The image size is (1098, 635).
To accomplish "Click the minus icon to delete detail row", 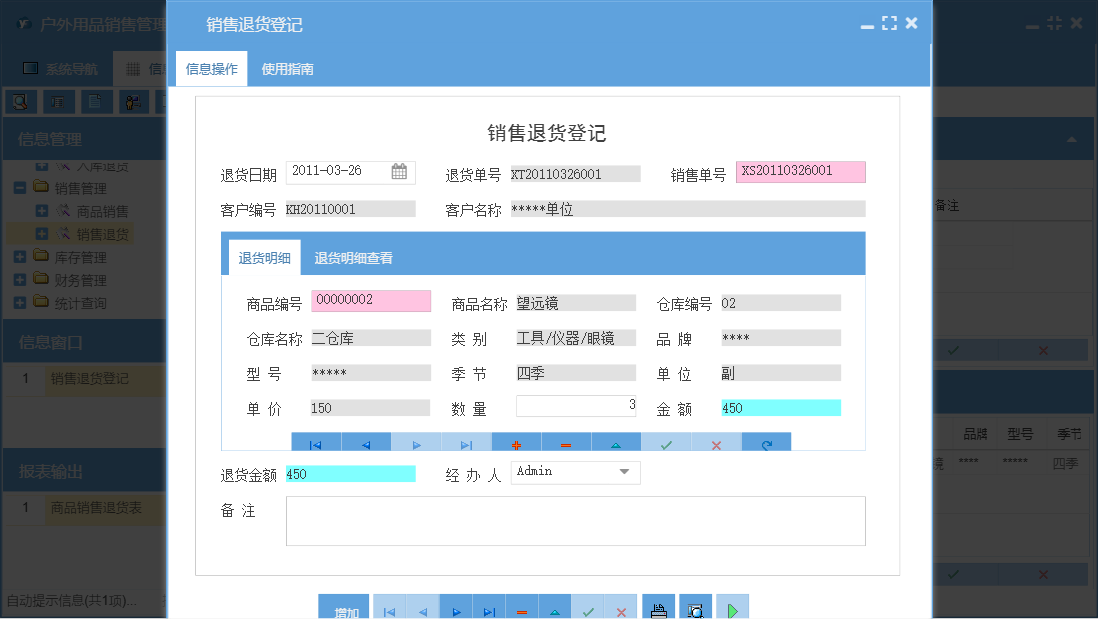I will click(566, 443).
